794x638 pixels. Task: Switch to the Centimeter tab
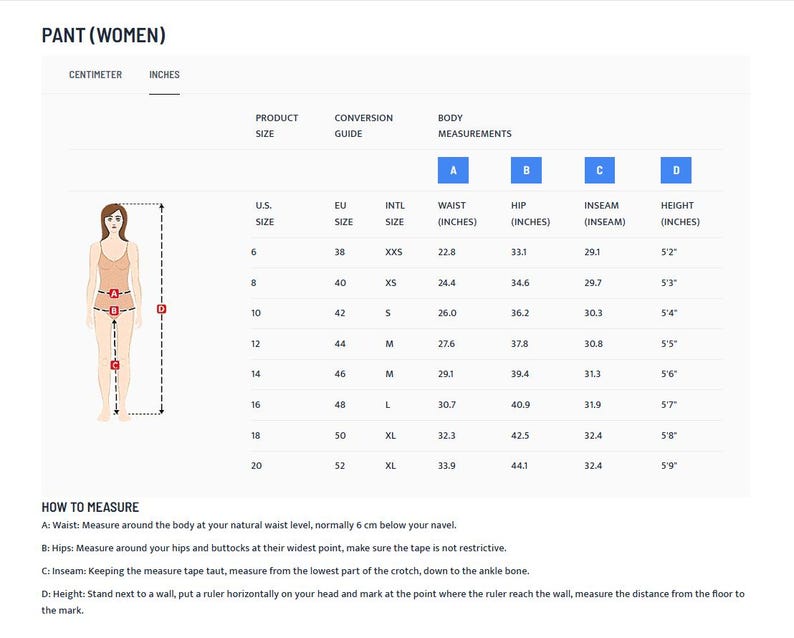coord(95,74)
